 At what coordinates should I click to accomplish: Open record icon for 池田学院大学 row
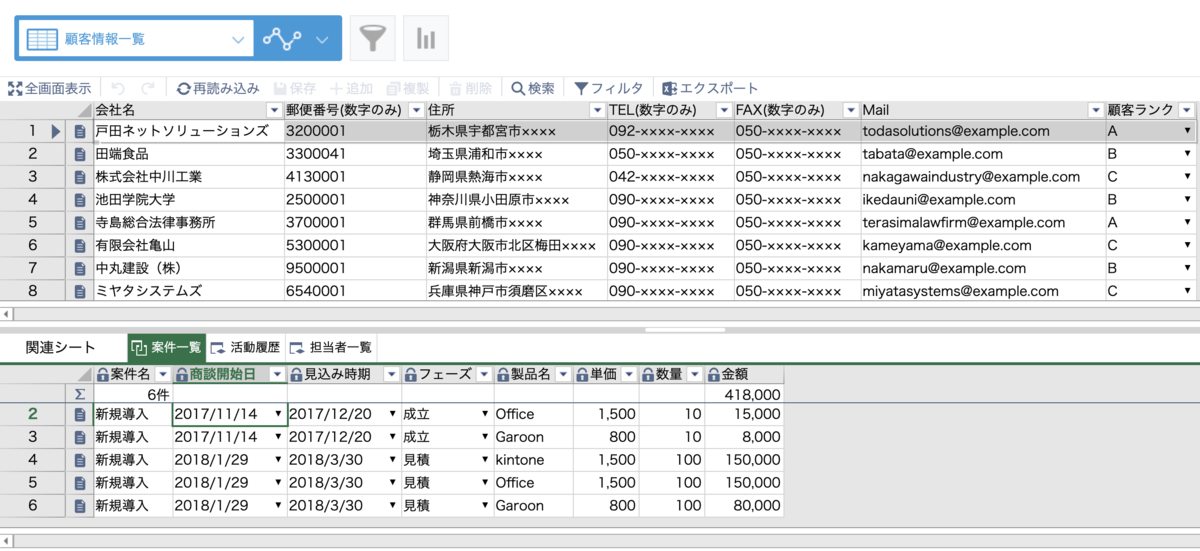click(x=80, y=199)
